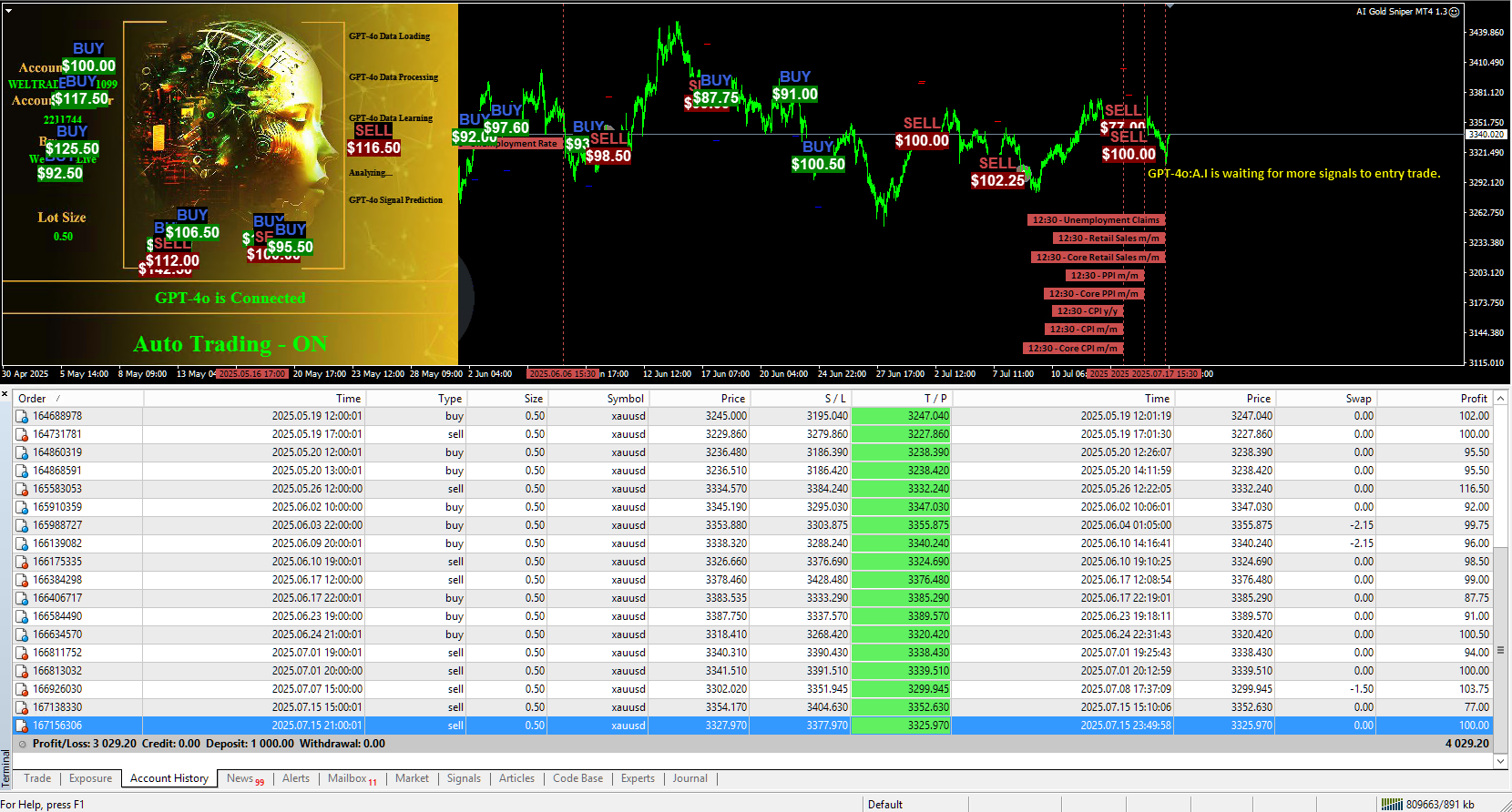View the Articles tab
Viewport: 1512px width, 812px height.
click(x=516, y=778)
